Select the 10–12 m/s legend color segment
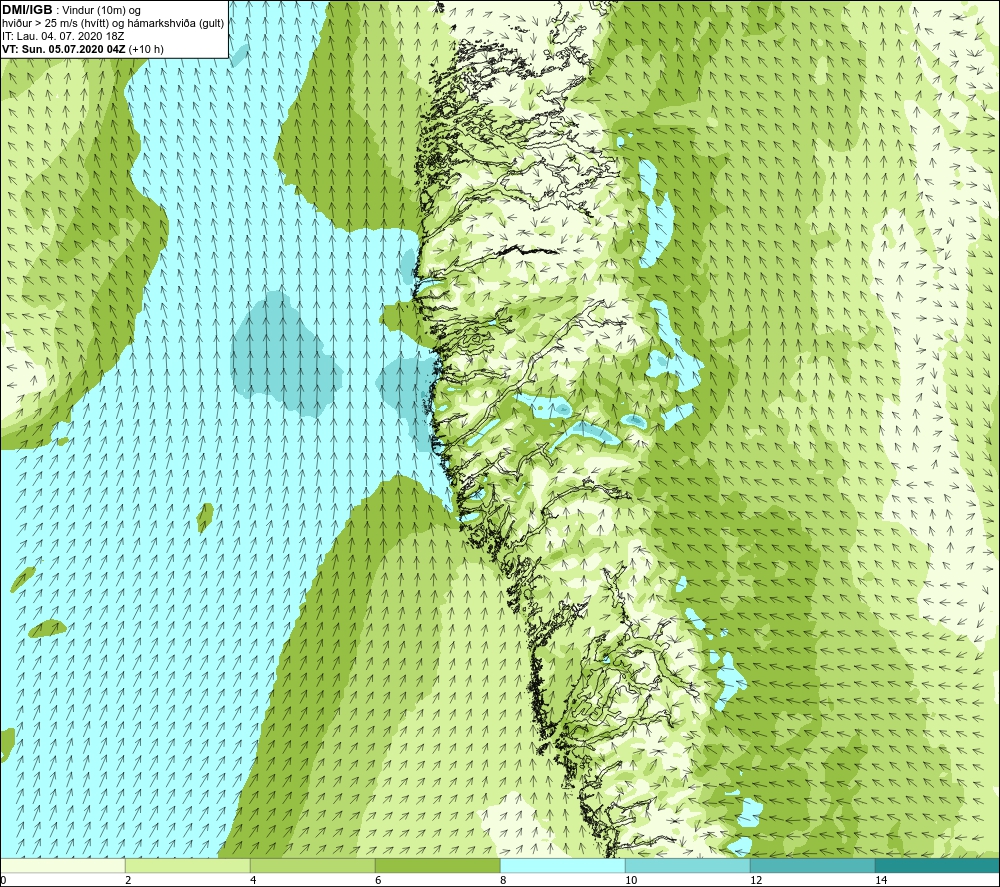This screenshot has width=1000, height=887. (x=688, y=865)
